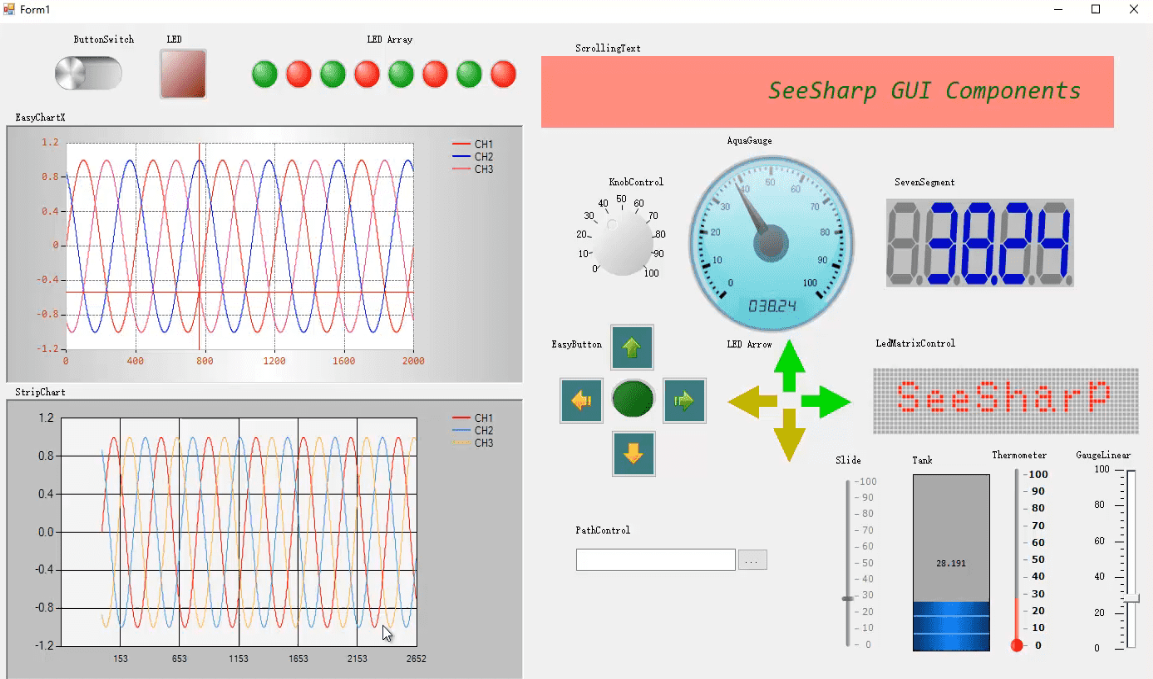The height and width of the screenshot is (679, 1153).
Task: Click the yellow down LED Arrow
Action: 789,438
